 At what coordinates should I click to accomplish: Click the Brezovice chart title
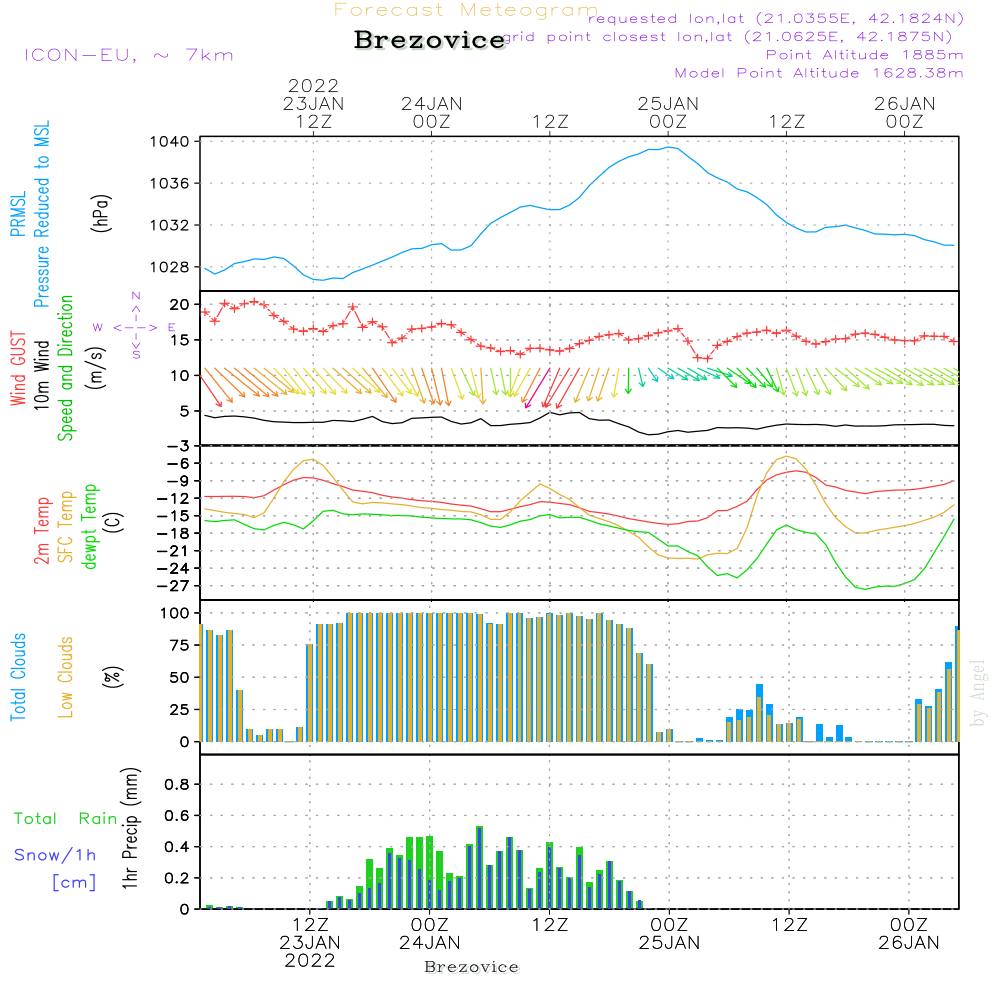pyautogui.click(x=430, y=40)
